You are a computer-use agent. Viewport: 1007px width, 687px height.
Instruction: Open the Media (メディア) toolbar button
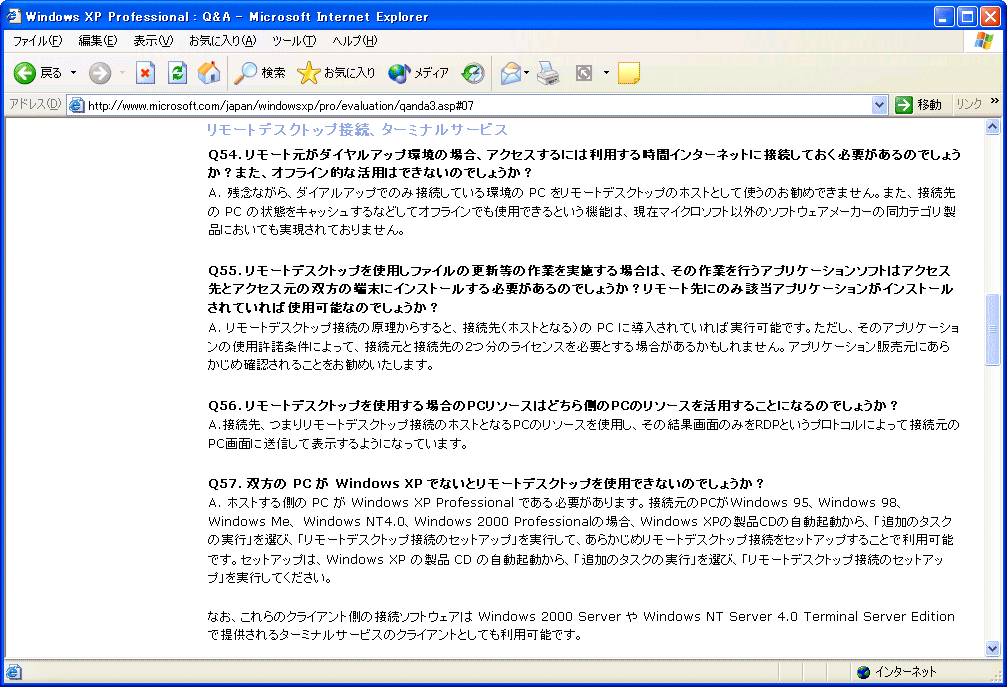(418, 73)
